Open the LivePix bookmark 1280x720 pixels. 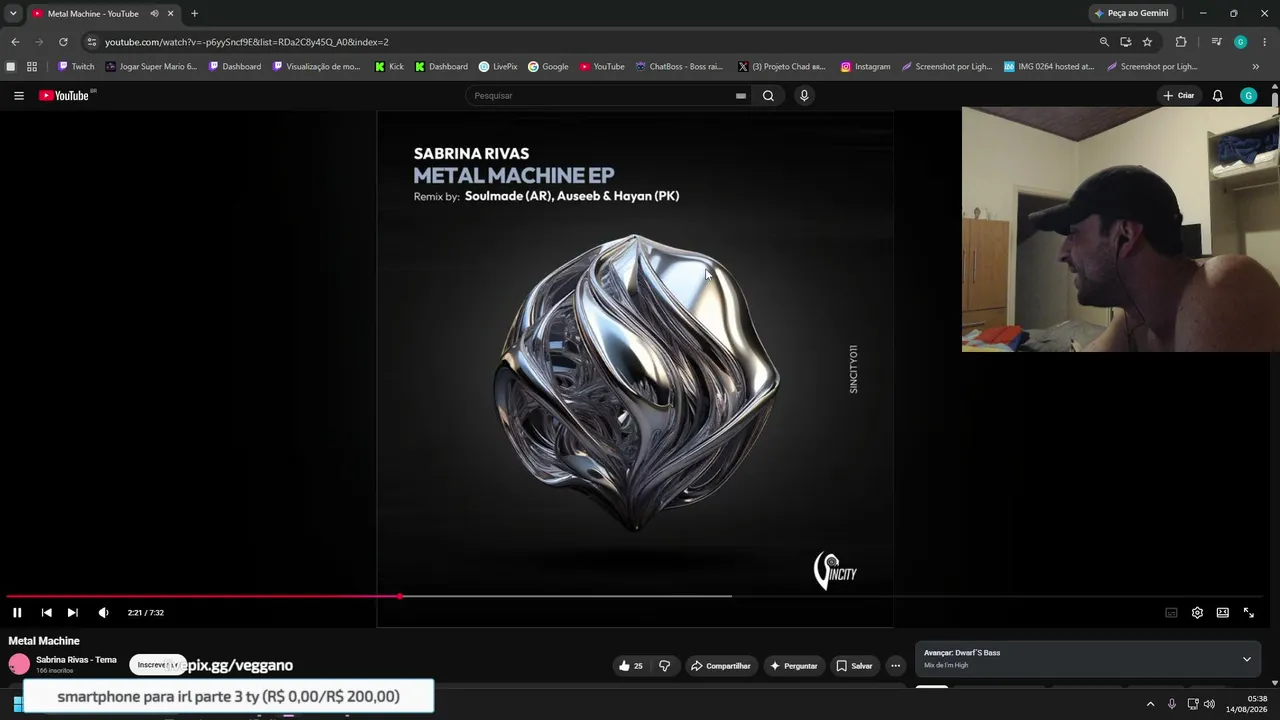tap(498, 67)
